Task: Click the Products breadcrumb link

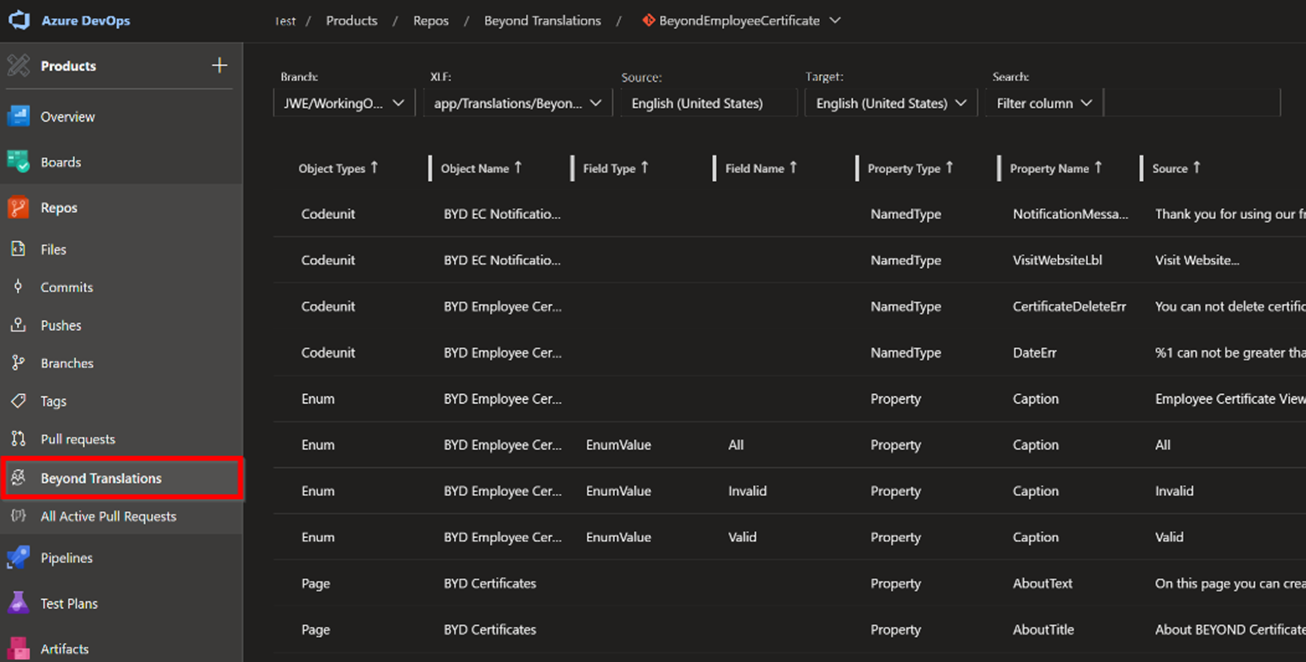Action: pos(351,20)
